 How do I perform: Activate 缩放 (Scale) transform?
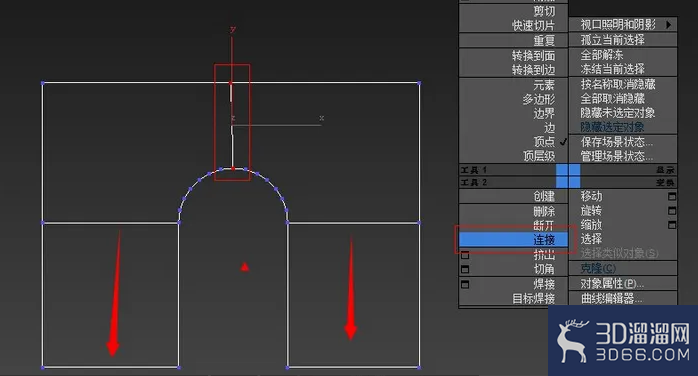click(x=591, y=225)
